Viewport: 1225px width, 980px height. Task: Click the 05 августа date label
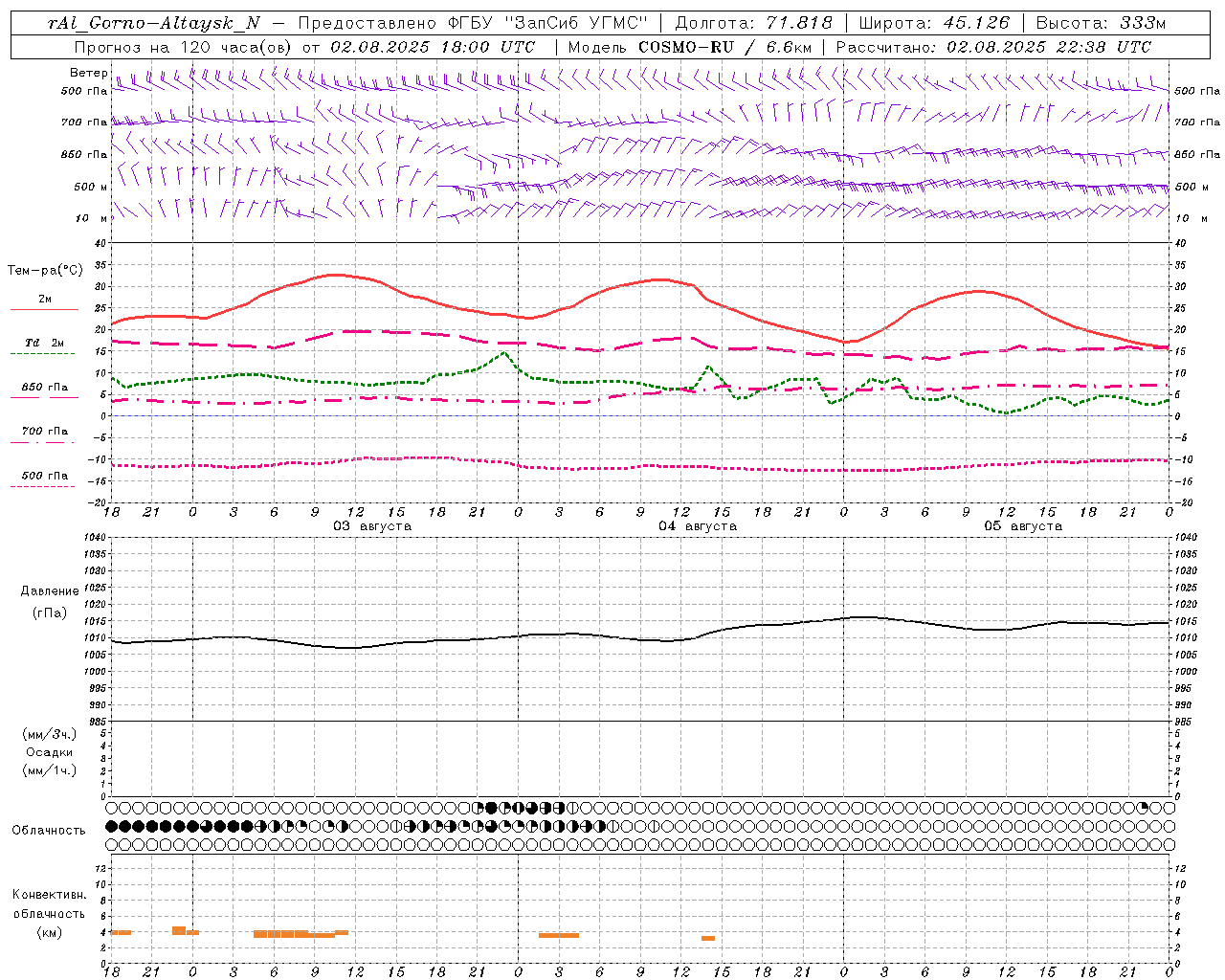[x=1023, y=526]
